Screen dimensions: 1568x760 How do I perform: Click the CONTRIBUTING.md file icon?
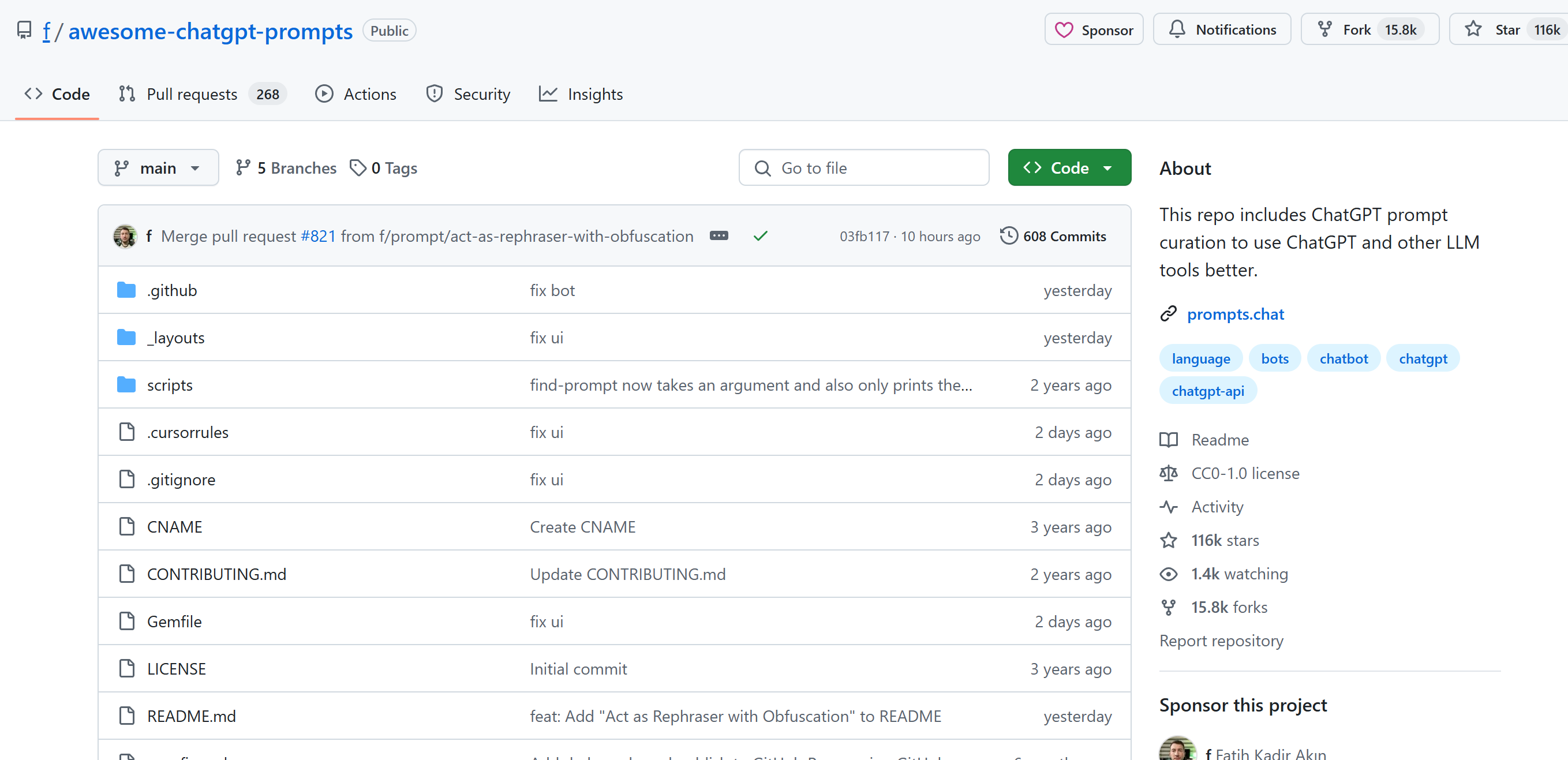point(126,574)
